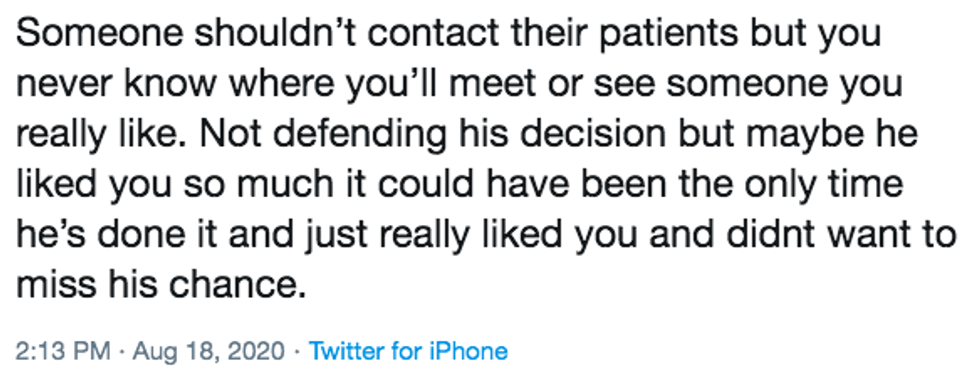Click the 2:13 PM timestamp
980x384 pixels.
(x=62, y=351)
